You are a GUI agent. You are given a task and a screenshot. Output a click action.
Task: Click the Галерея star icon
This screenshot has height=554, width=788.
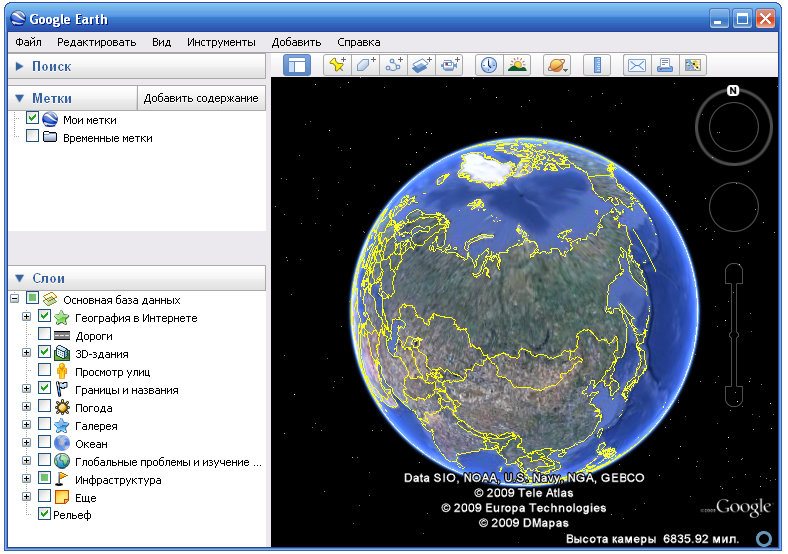tap(62, 425)
